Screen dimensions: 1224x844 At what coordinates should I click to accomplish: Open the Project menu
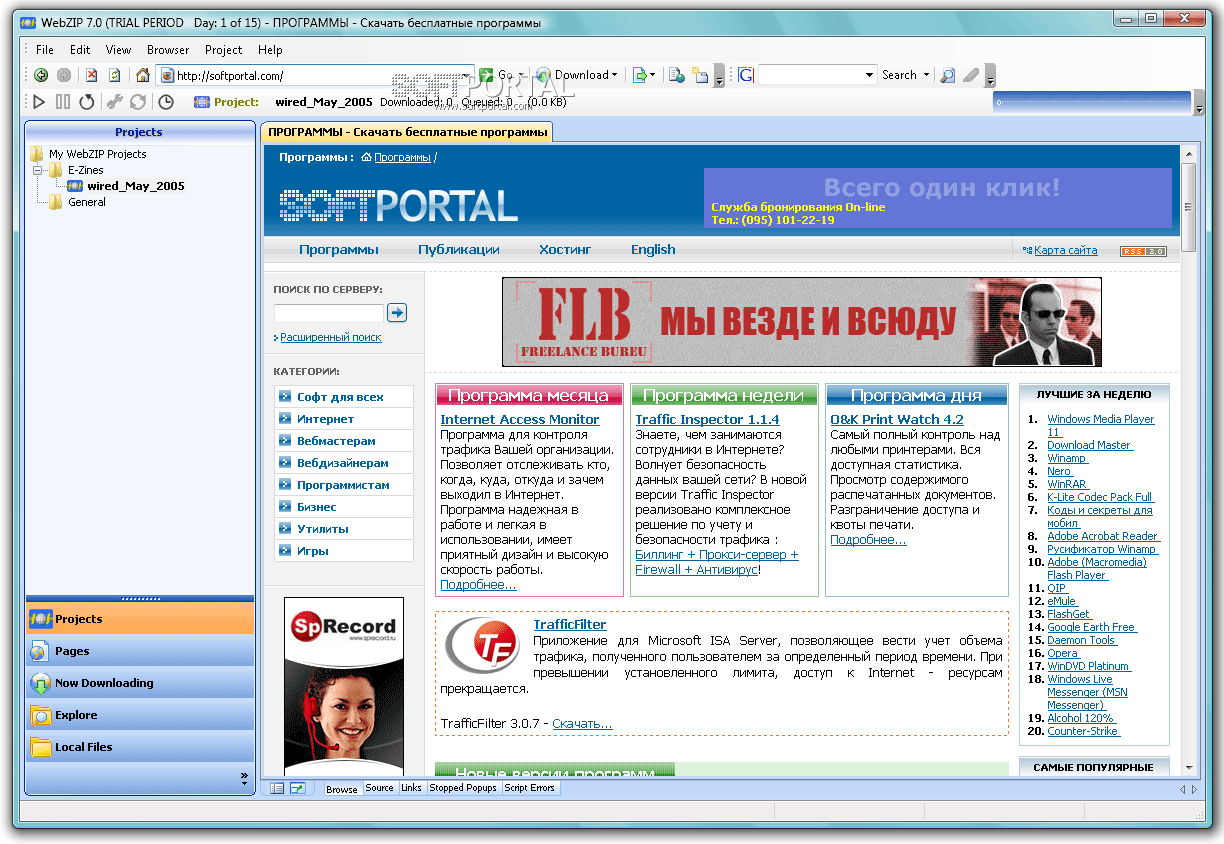tap(224, 50)
